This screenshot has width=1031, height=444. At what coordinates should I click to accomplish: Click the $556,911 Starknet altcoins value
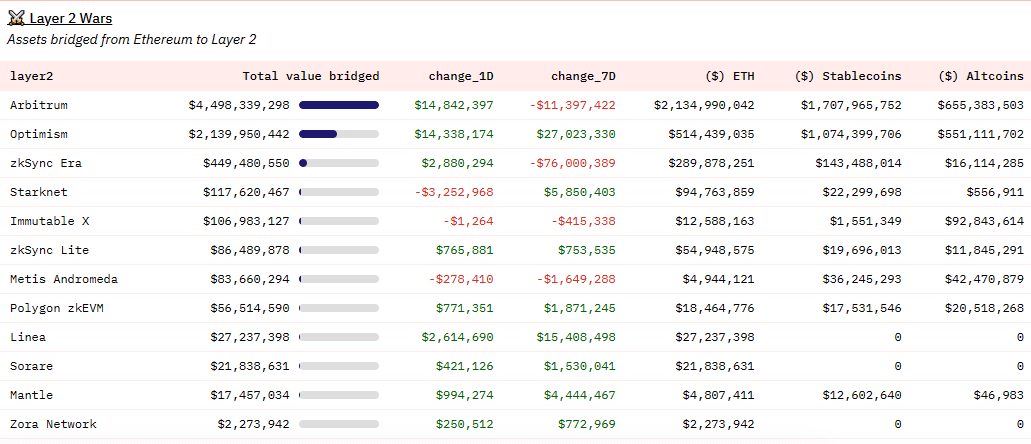(x=995, y=192)
